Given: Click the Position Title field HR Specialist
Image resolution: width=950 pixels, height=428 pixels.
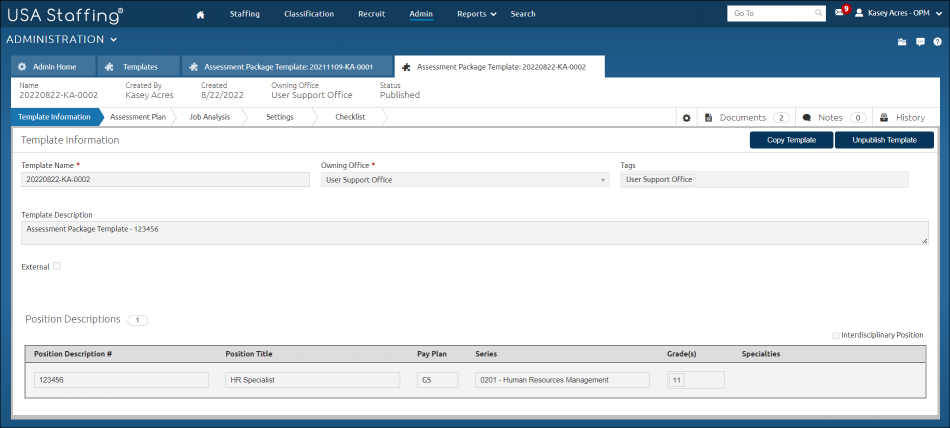Looking at the screenshot, I should (x=313, y=380).
